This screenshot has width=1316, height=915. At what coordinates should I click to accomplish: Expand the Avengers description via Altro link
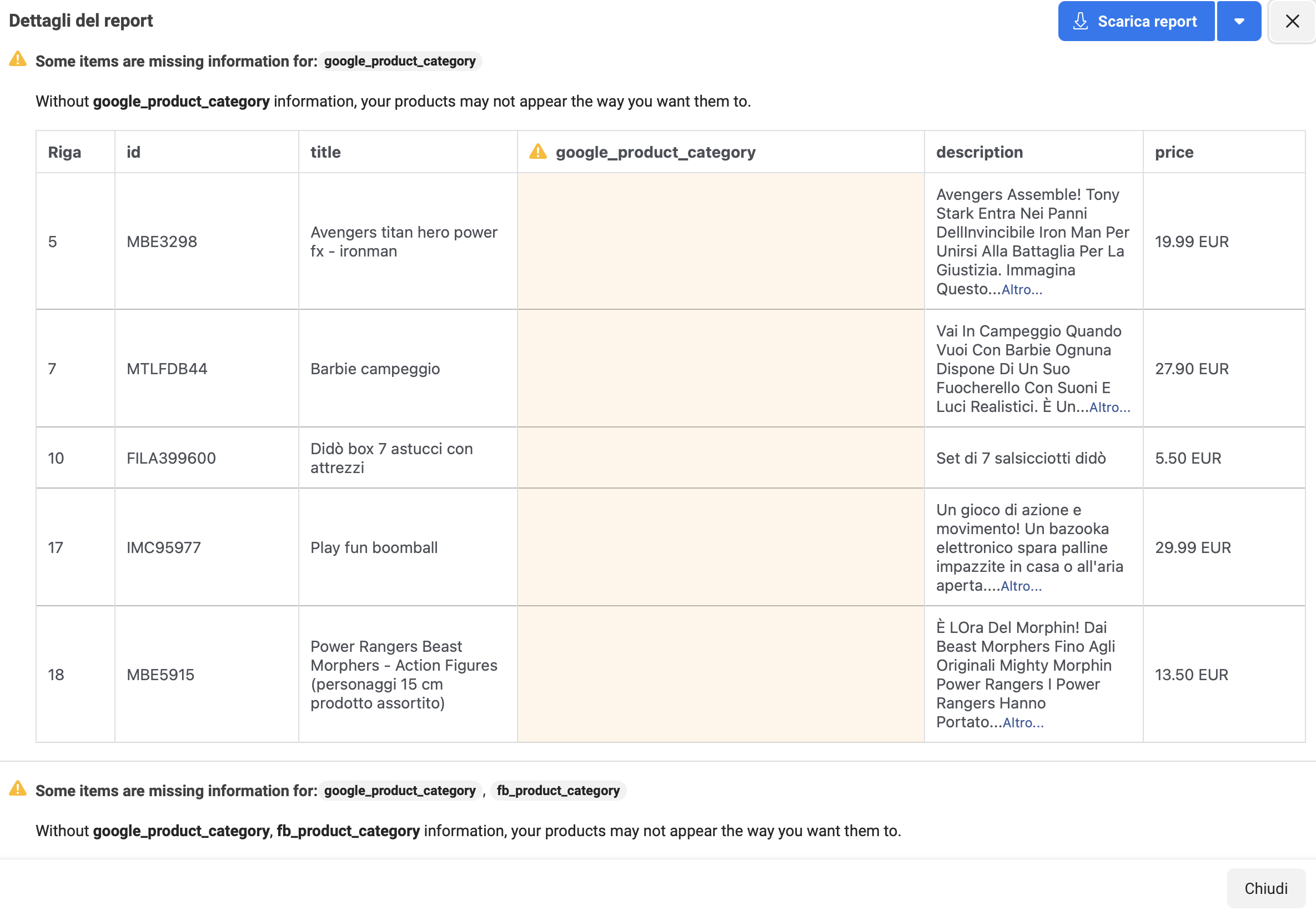tap(1021, 290)
